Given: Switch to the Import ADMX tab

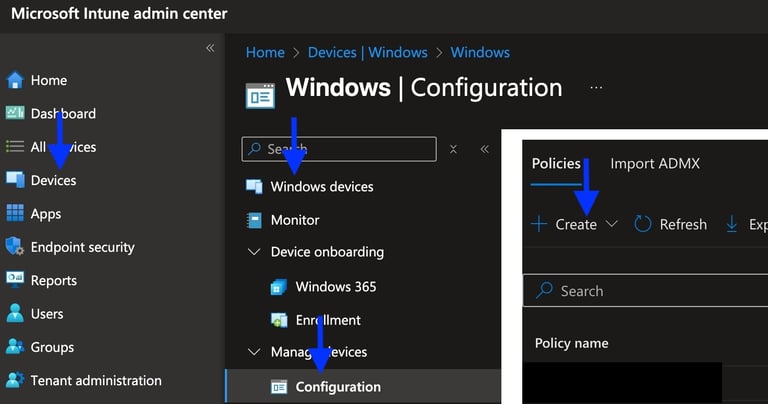Looking at the screenshot, I should [x=655, y=164].
